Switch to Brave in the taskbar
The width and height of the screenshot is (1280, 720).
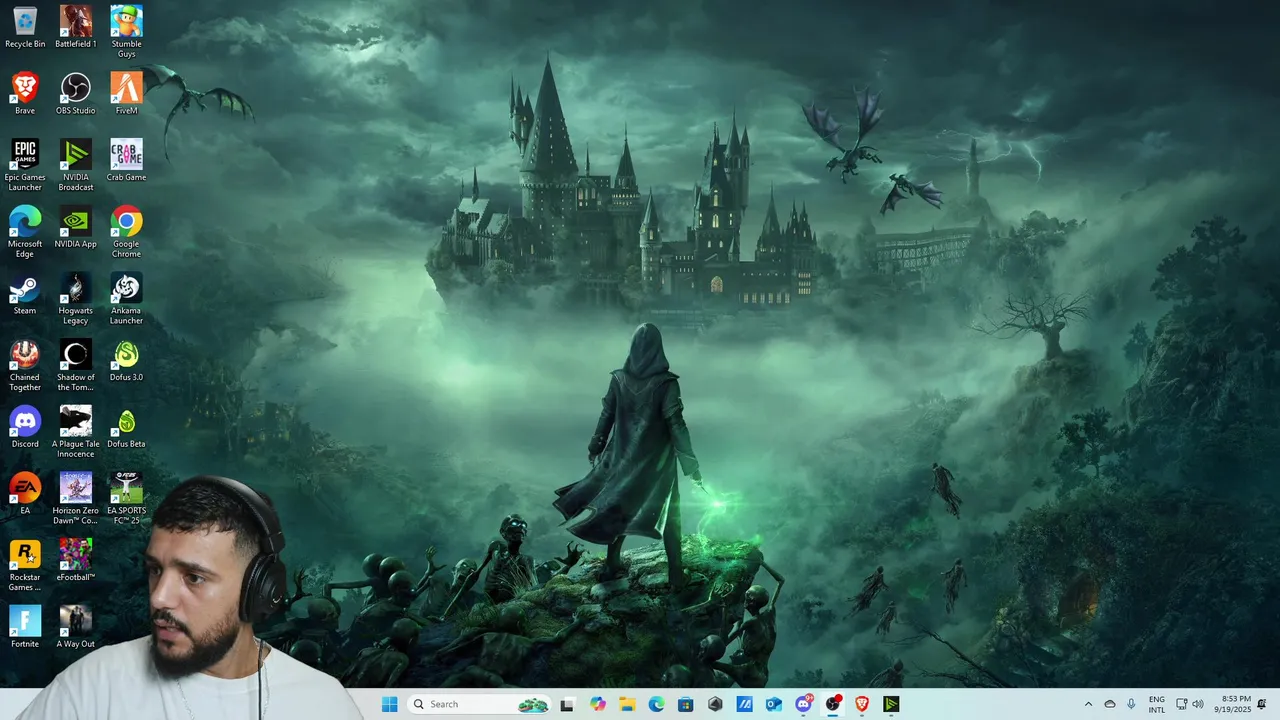click(x=861, y=704)
